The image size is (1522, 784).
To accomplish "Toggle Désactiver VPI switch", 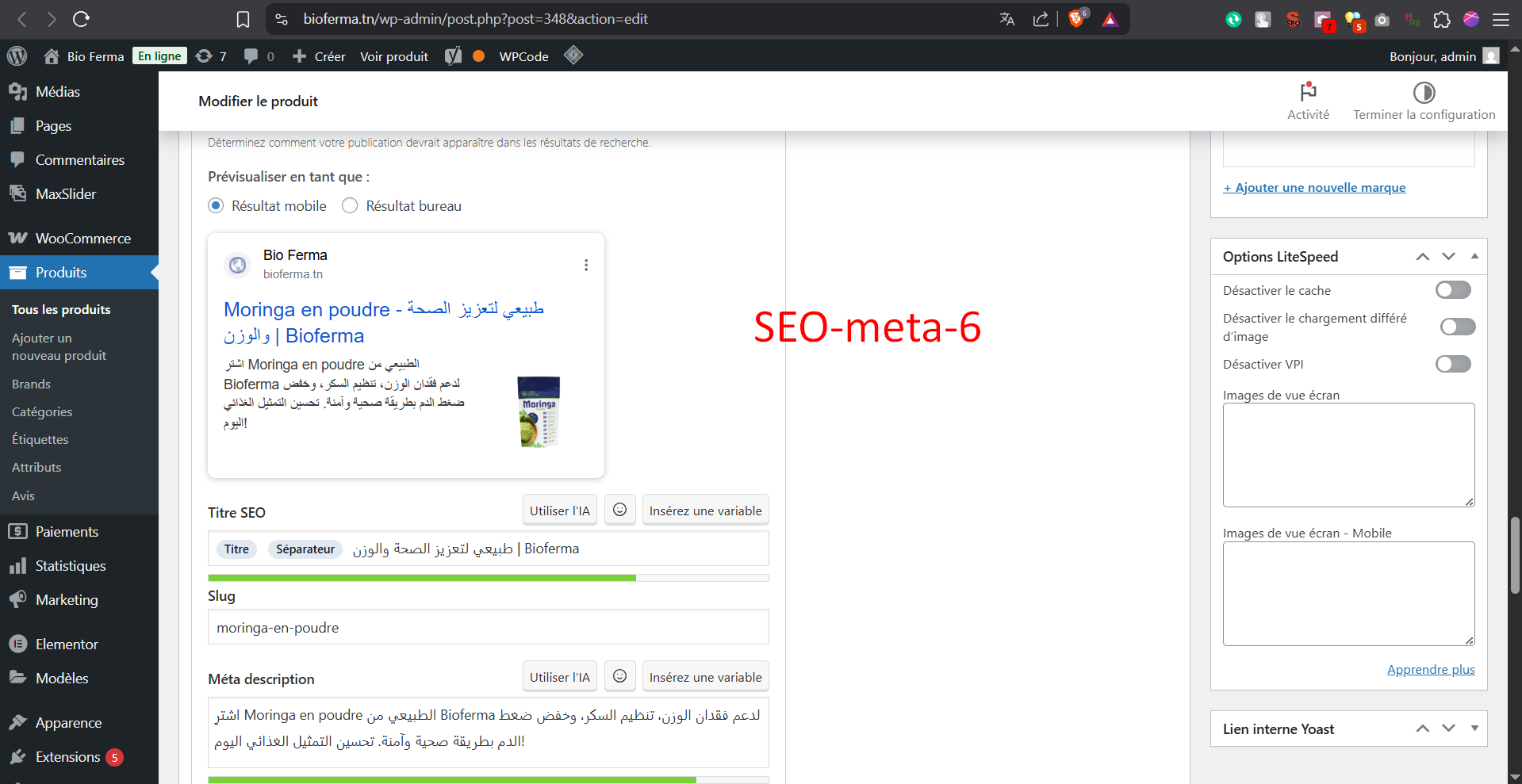I will coord(1453,364).
